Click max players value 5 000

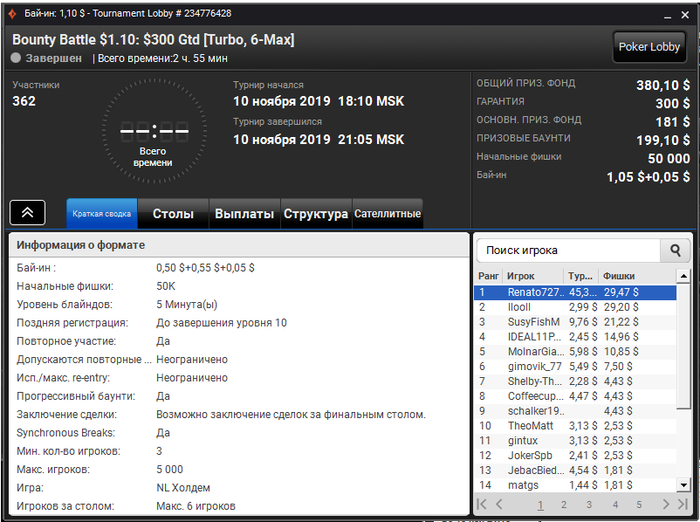(170, 469)
